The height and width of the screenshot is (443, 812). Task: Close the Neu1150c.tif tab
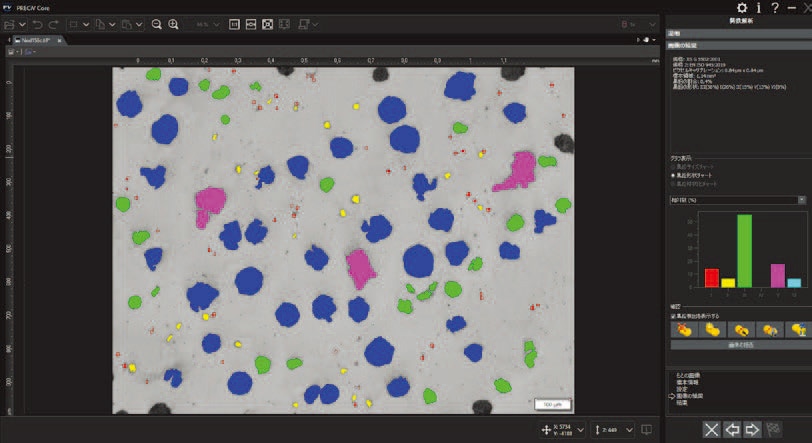[60, 40]
